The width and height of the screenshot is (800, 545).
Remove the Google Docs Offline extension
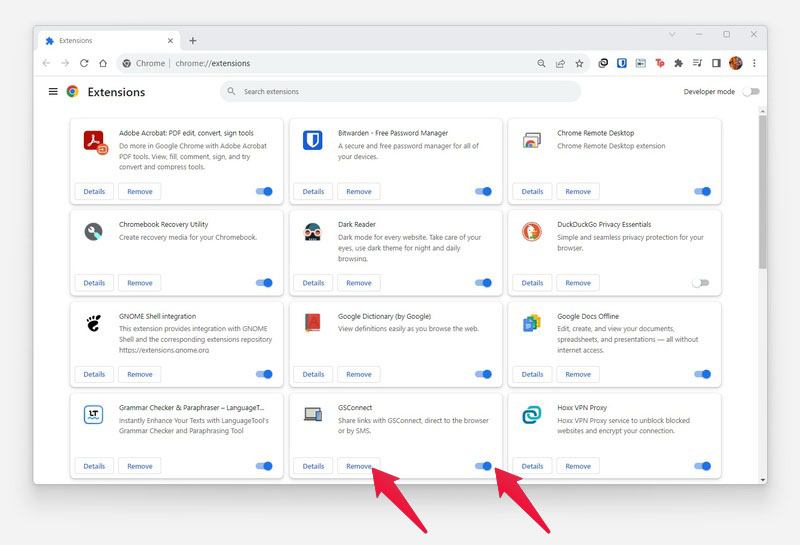(578, 374)
